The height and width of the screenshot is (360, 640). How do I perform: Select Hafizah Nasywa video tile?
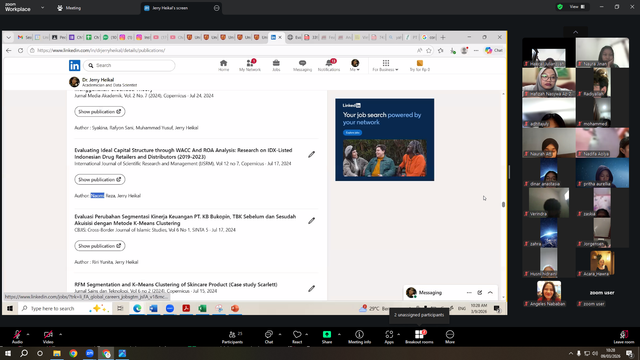(549, 82)
